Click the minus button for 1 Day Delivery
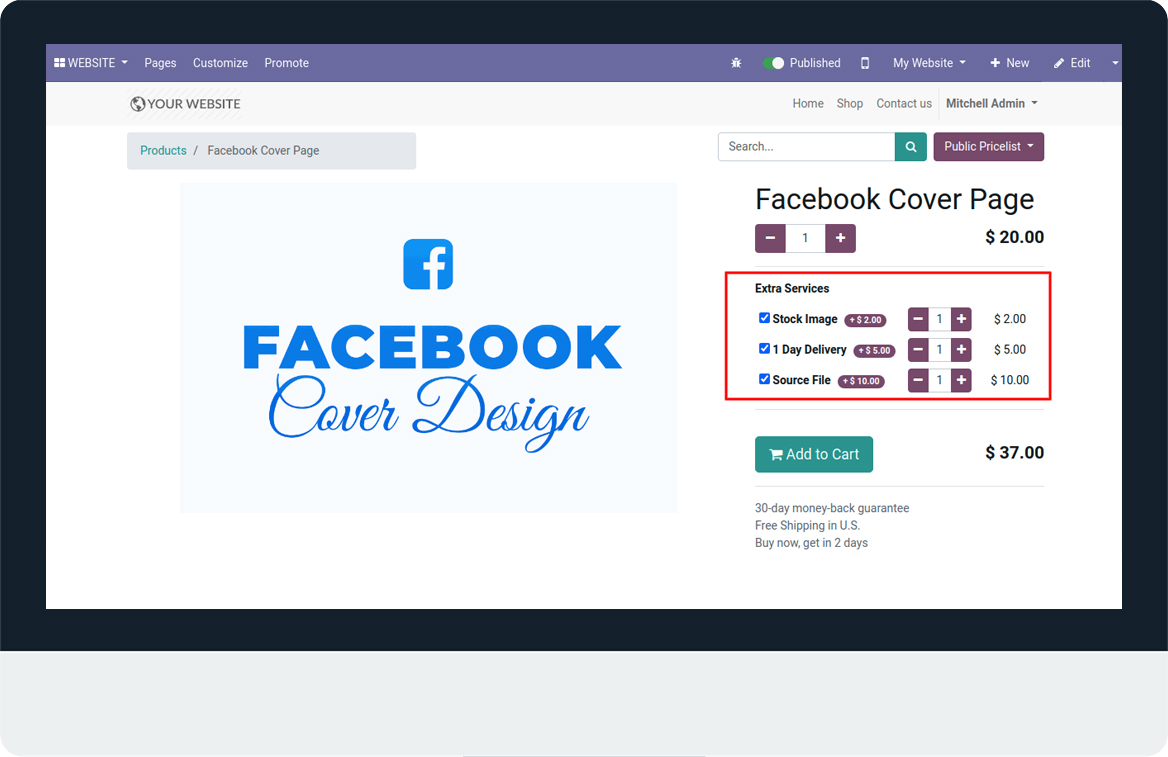Screen dimensions: 1168x757 tap(918, 349)
